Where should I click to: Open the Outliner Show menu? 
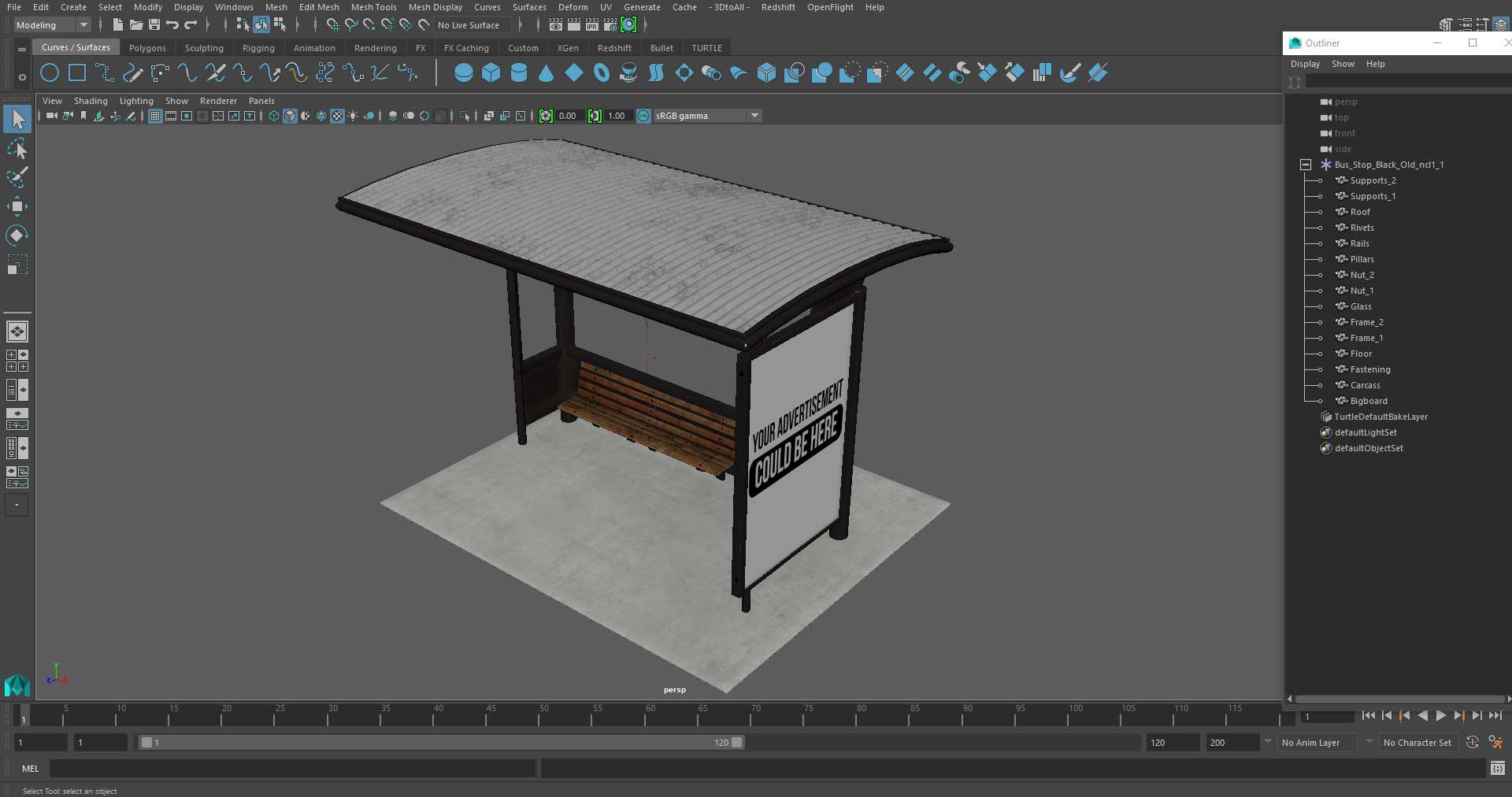pyautogui.click(x=1343, y=64)
